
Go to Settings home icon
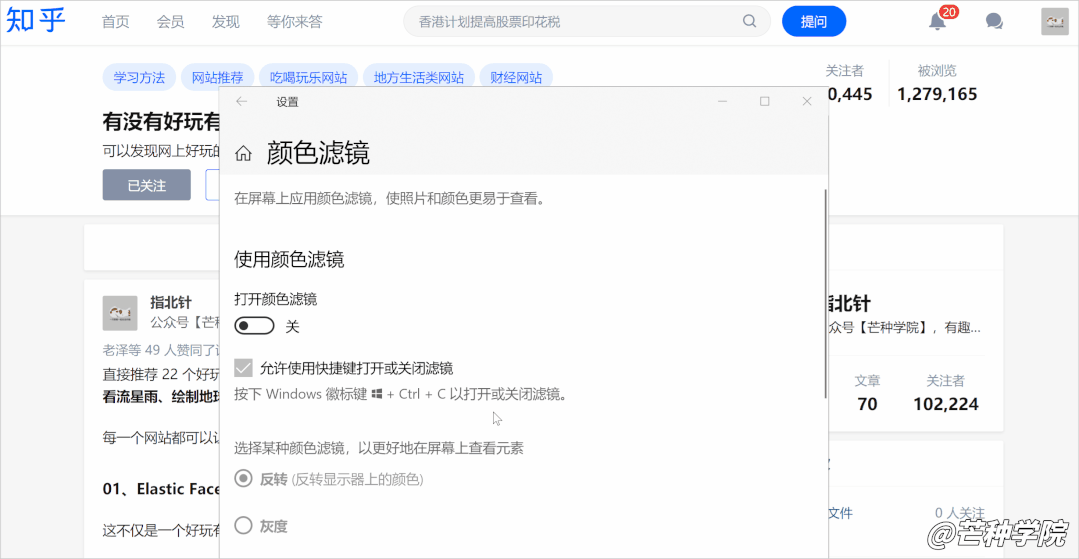coord(243,153)
